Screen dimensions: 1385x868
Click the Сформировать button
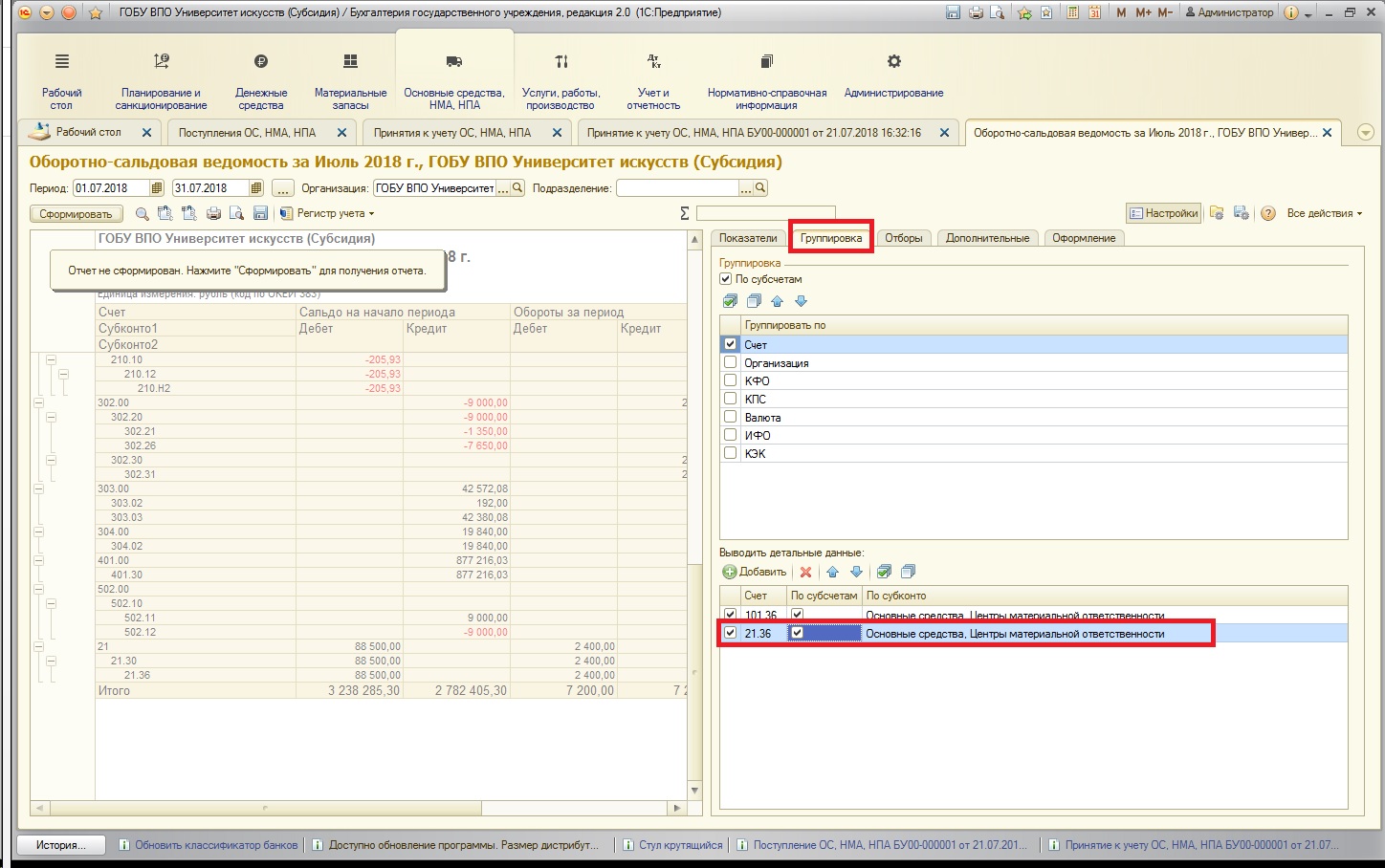[x=76, y=214]
